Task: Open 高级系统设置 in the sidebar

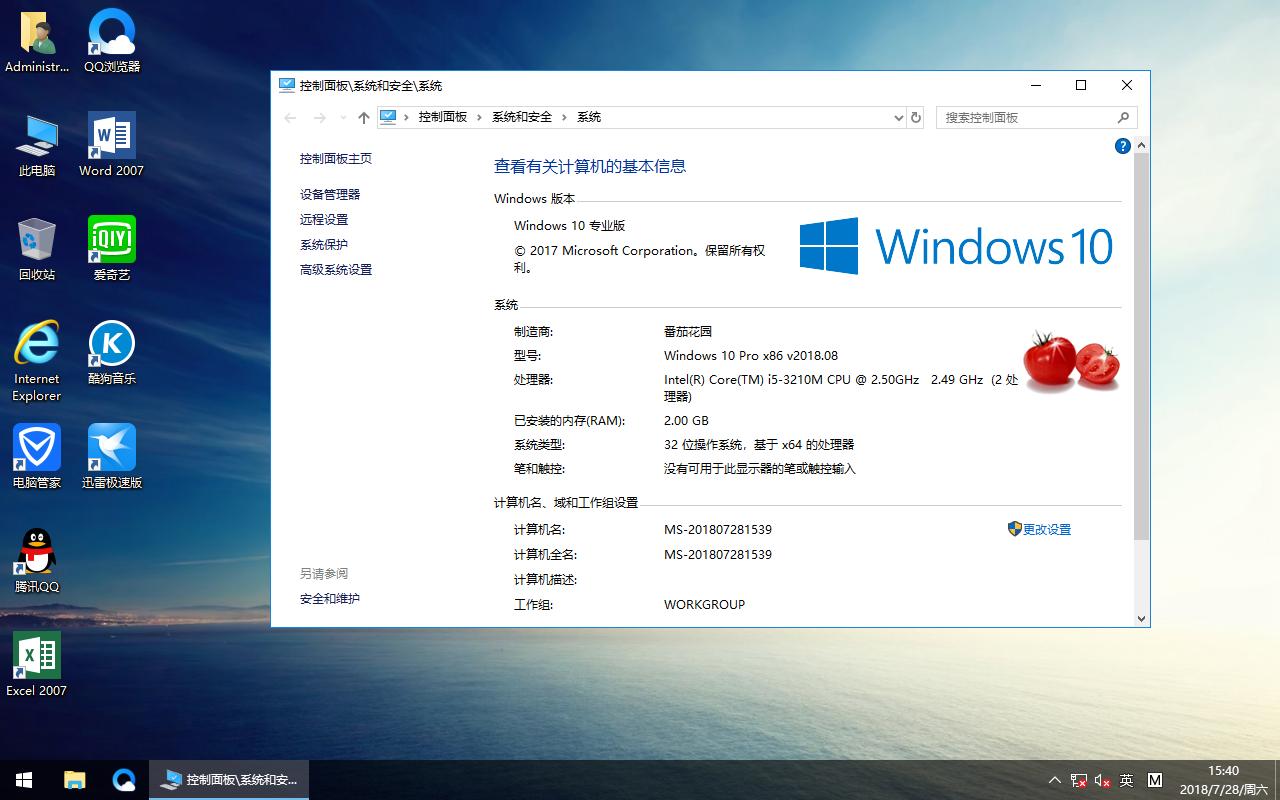Action: [x=336, y=269]
